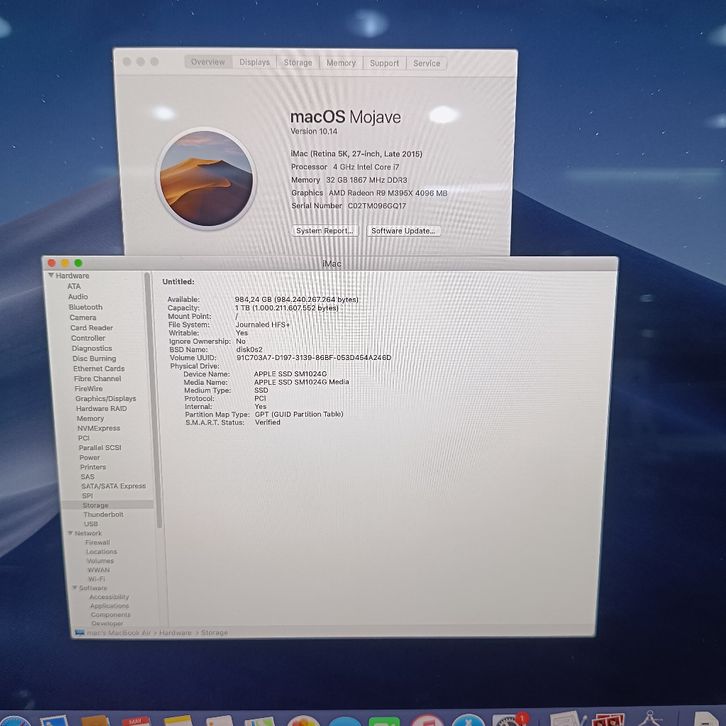The height and width of the screenshot is (726, 726).
Task: Select NVMExpress in the Hardware list
Action: tap(98, 428)
